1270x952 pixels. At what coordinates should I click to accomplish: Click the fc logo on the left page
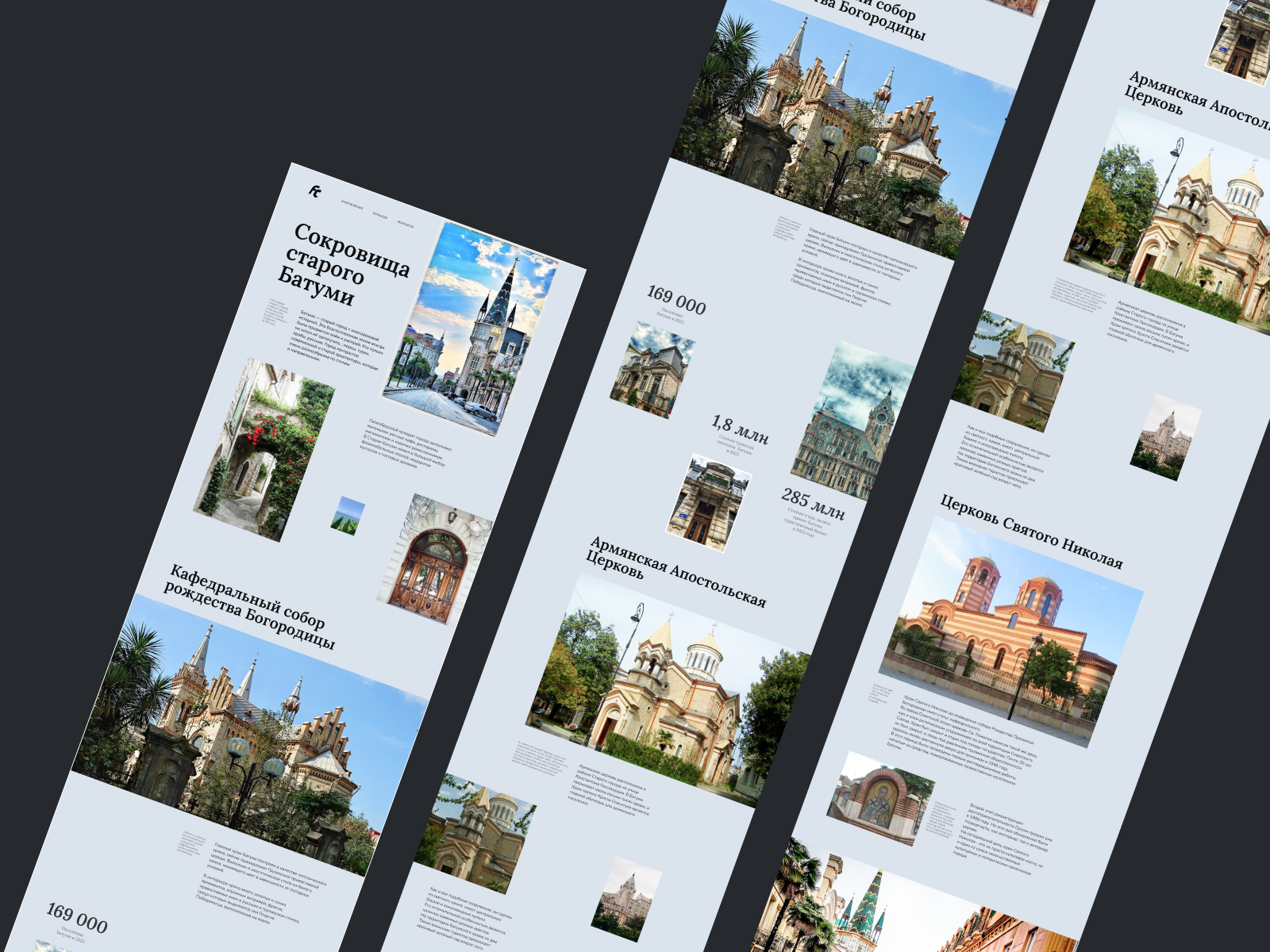click(315, 191)
